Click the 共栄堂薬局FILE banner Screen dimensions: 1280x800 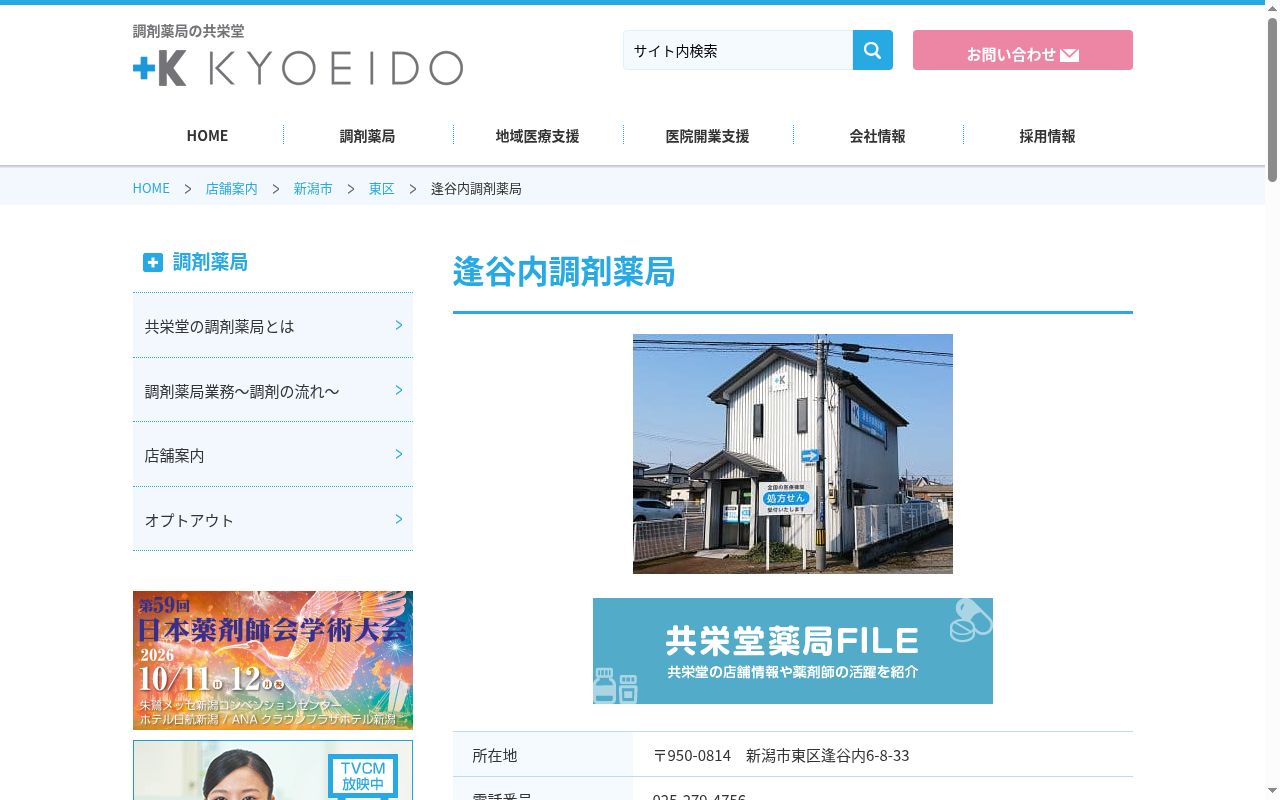793,651
